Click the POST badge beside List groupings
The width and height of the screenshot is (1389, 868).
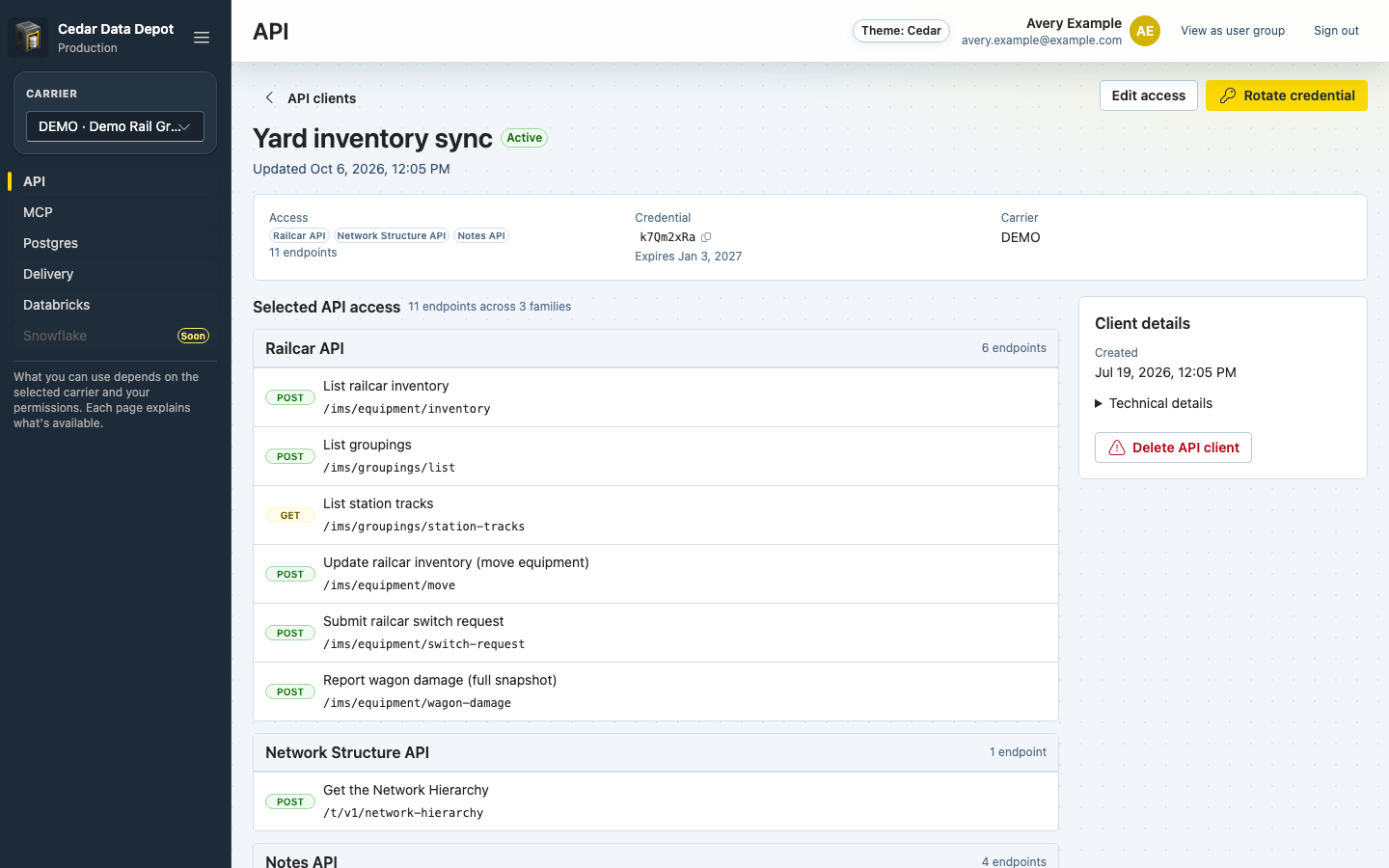(x=290, y=457)
